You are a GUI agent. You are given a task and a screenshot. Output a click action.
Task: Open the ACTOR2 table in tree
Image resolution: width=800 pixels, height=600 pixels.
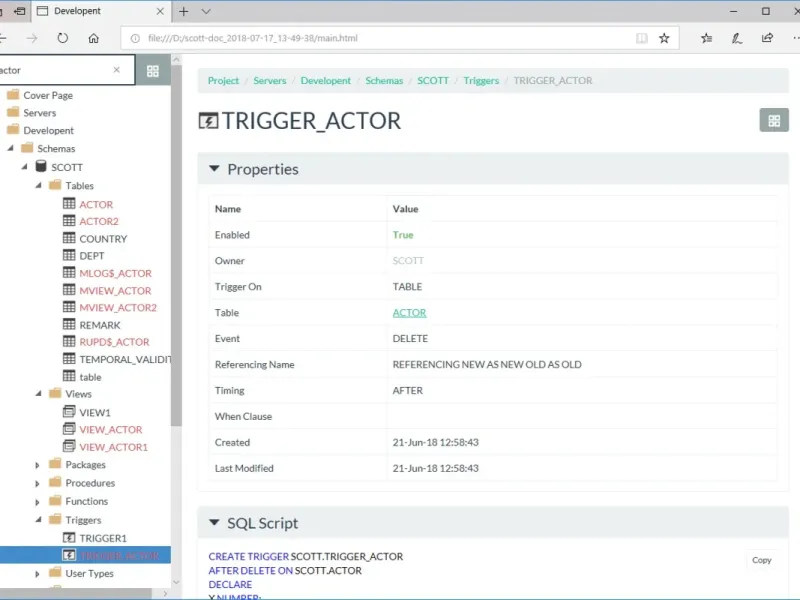coord(99,221)
